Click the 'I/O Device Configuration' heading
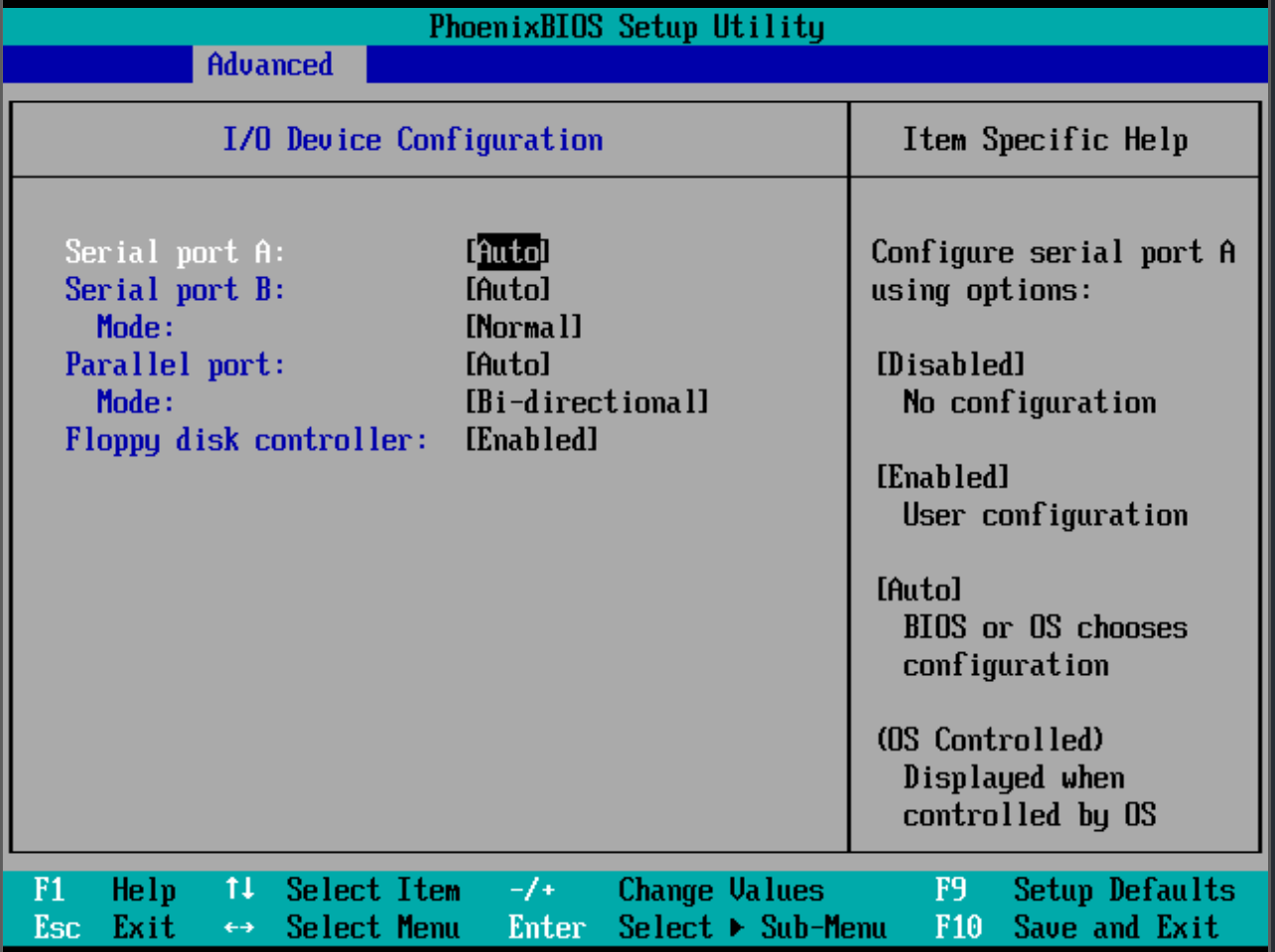The height and width of the screenshot is (952, 1275). [x=412, y=140]
